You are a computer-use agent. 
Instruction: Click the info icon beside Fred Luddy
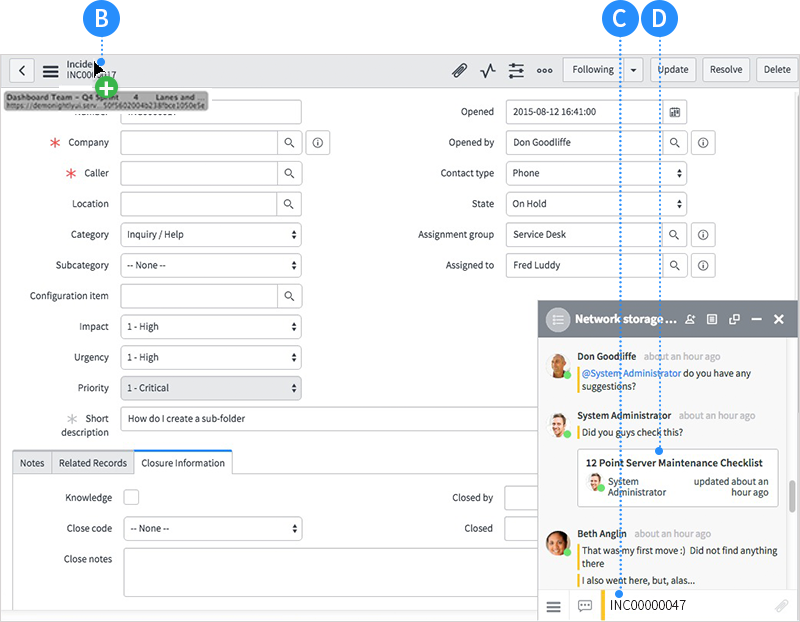[703, 265]
